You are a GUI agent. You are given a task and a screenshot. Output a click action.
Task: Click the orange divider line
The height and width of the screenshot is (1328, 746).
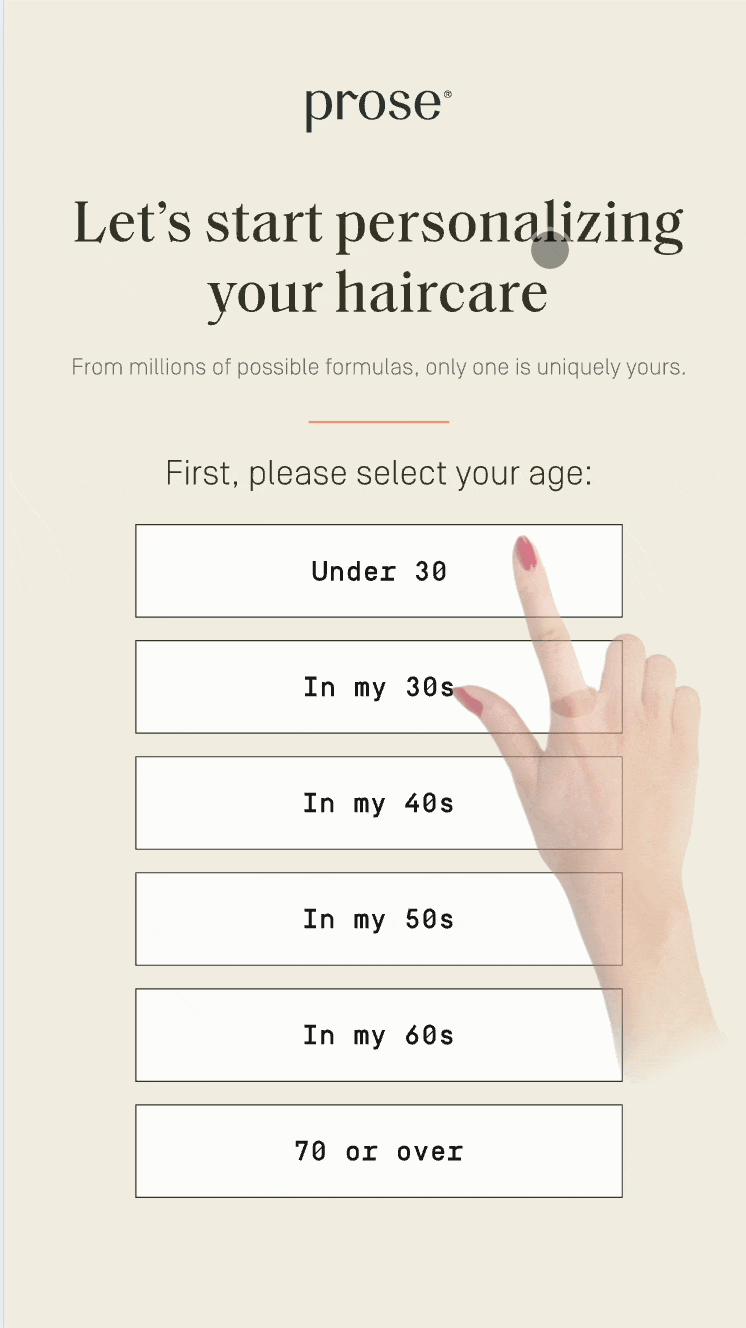(x=378, y=422)
